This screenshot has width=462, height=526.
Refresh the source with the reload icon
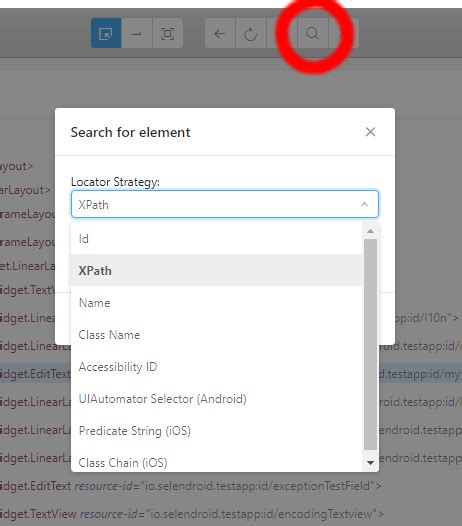tap(251, 33)
